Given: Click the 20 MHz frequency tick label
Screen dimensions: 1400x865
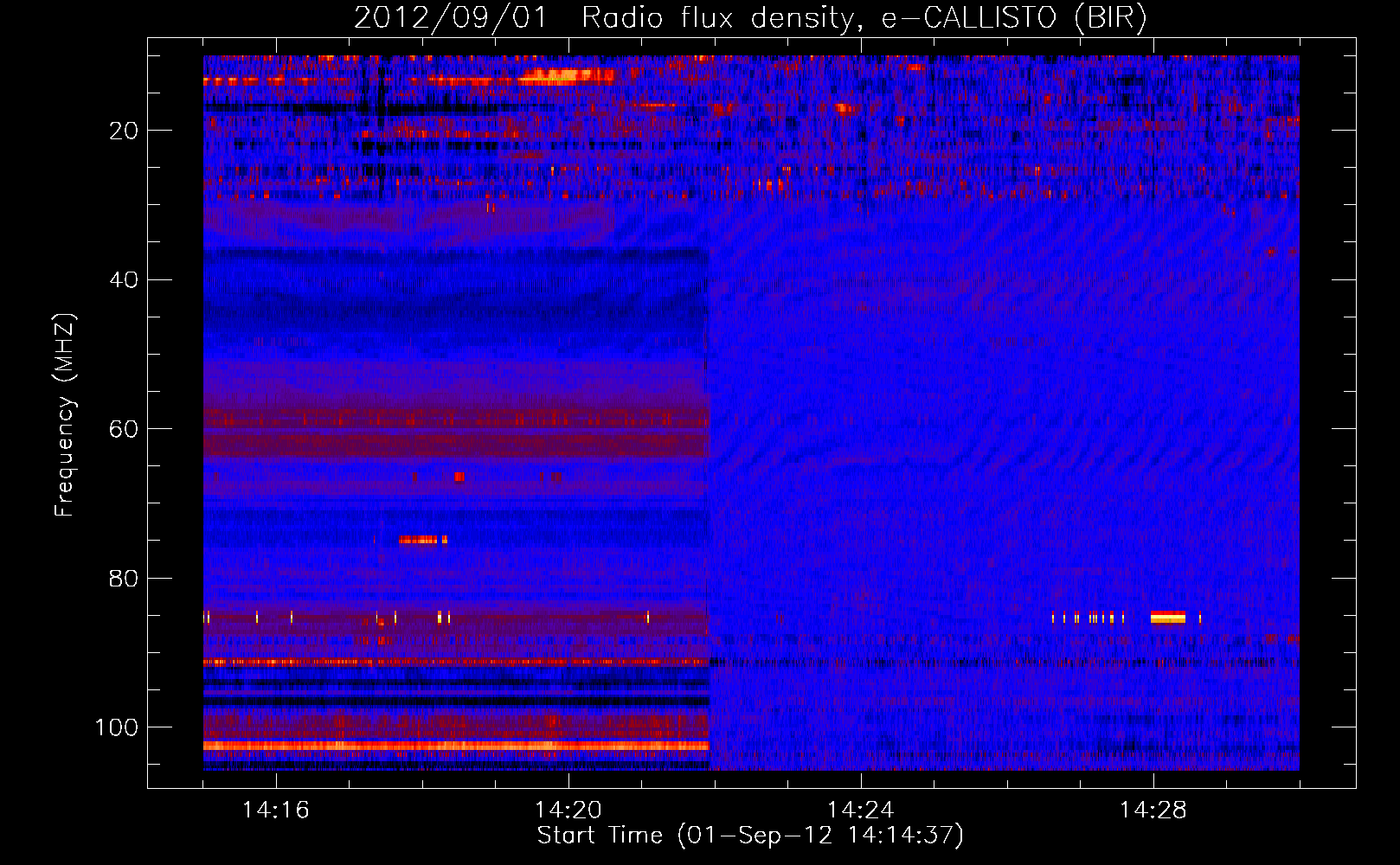Looking at the screenshot, I should (x=125, y=131).
